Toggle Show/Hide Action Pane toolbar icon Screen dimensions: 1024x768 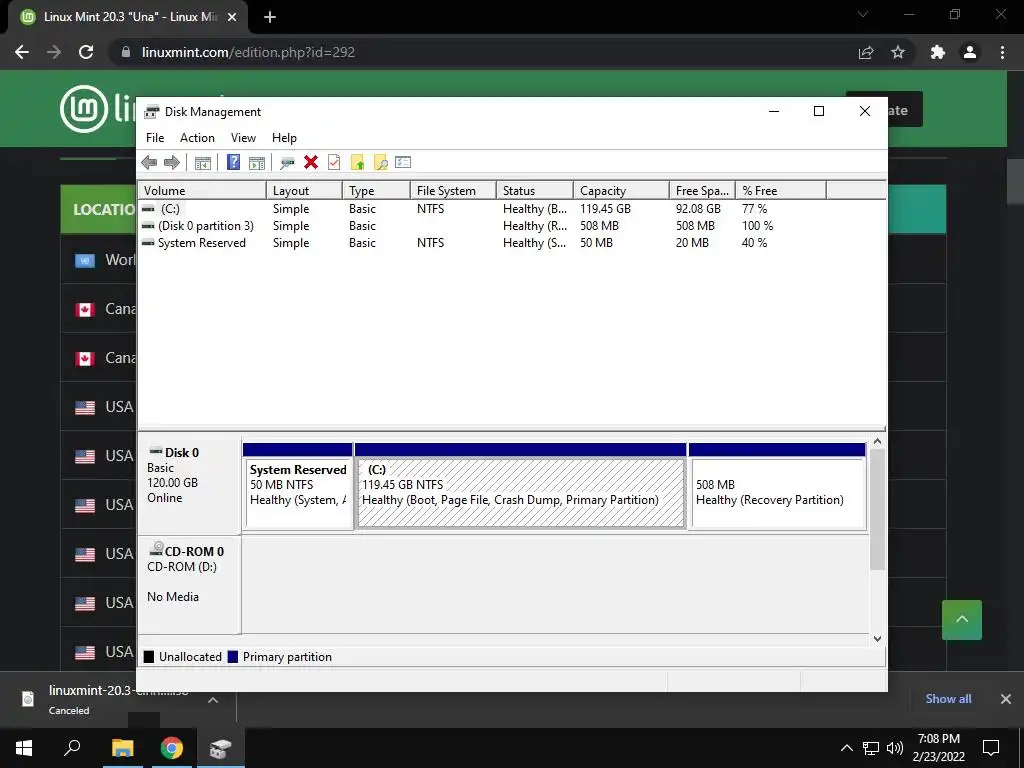point(257,163)
